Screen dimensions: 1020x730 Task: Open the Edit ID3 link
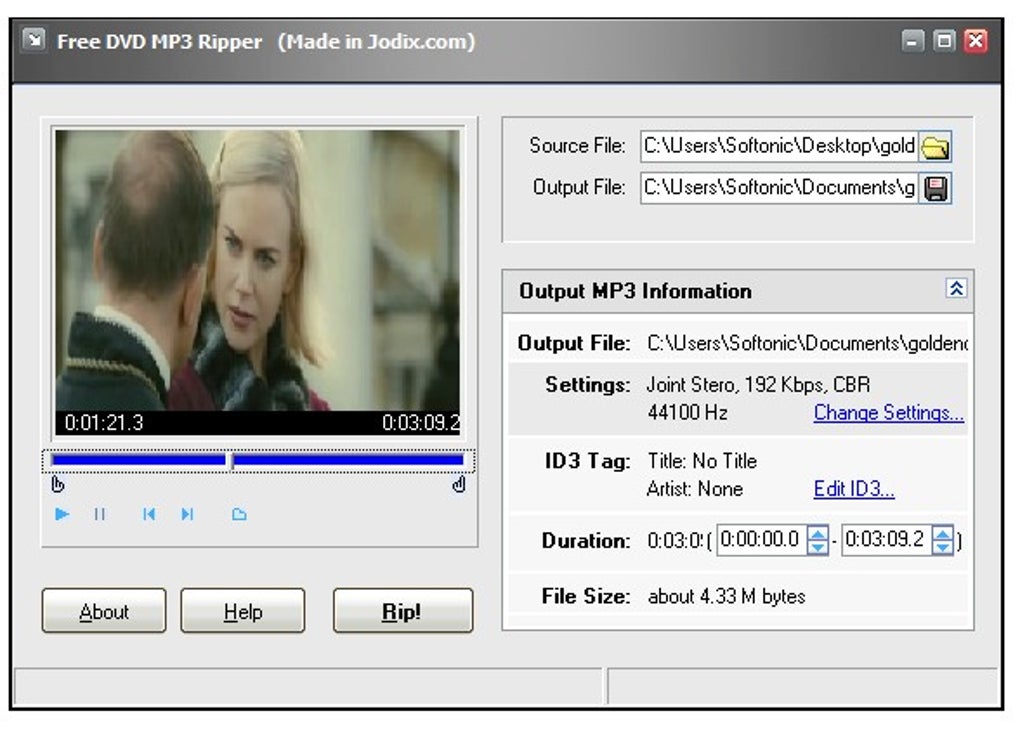853,489
